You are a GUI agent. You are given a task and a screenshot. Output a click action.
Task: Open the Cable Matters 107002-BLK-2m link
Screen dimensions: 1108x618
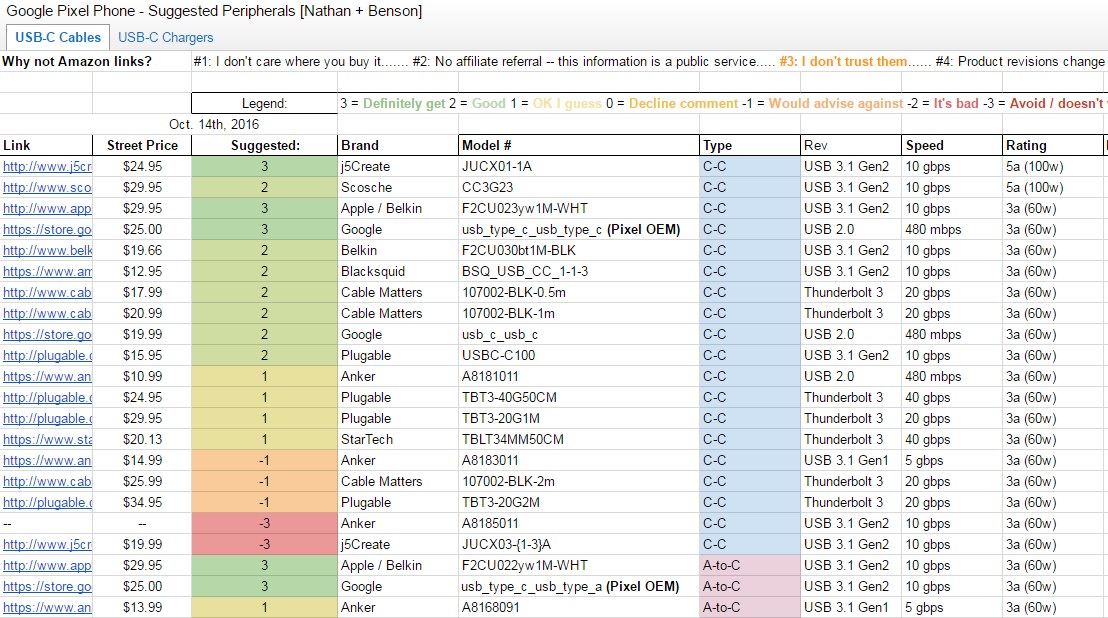47,482
